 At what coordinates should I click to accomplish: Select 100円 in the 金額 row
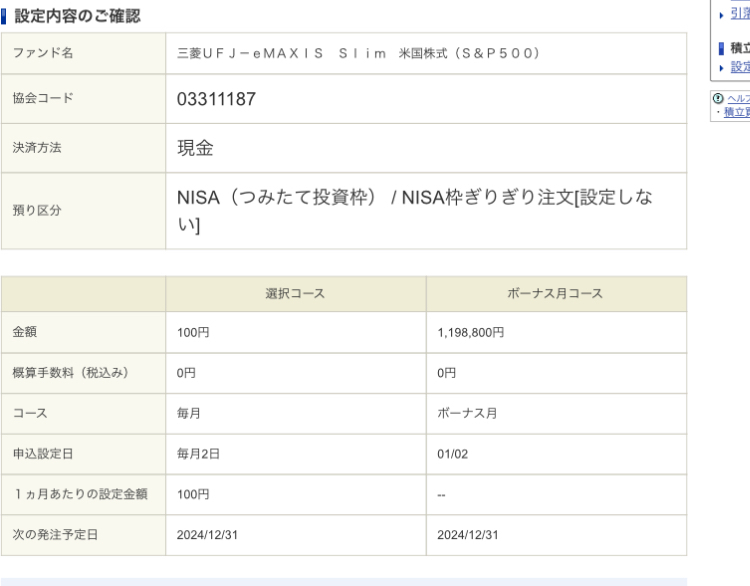pos(193,332)
